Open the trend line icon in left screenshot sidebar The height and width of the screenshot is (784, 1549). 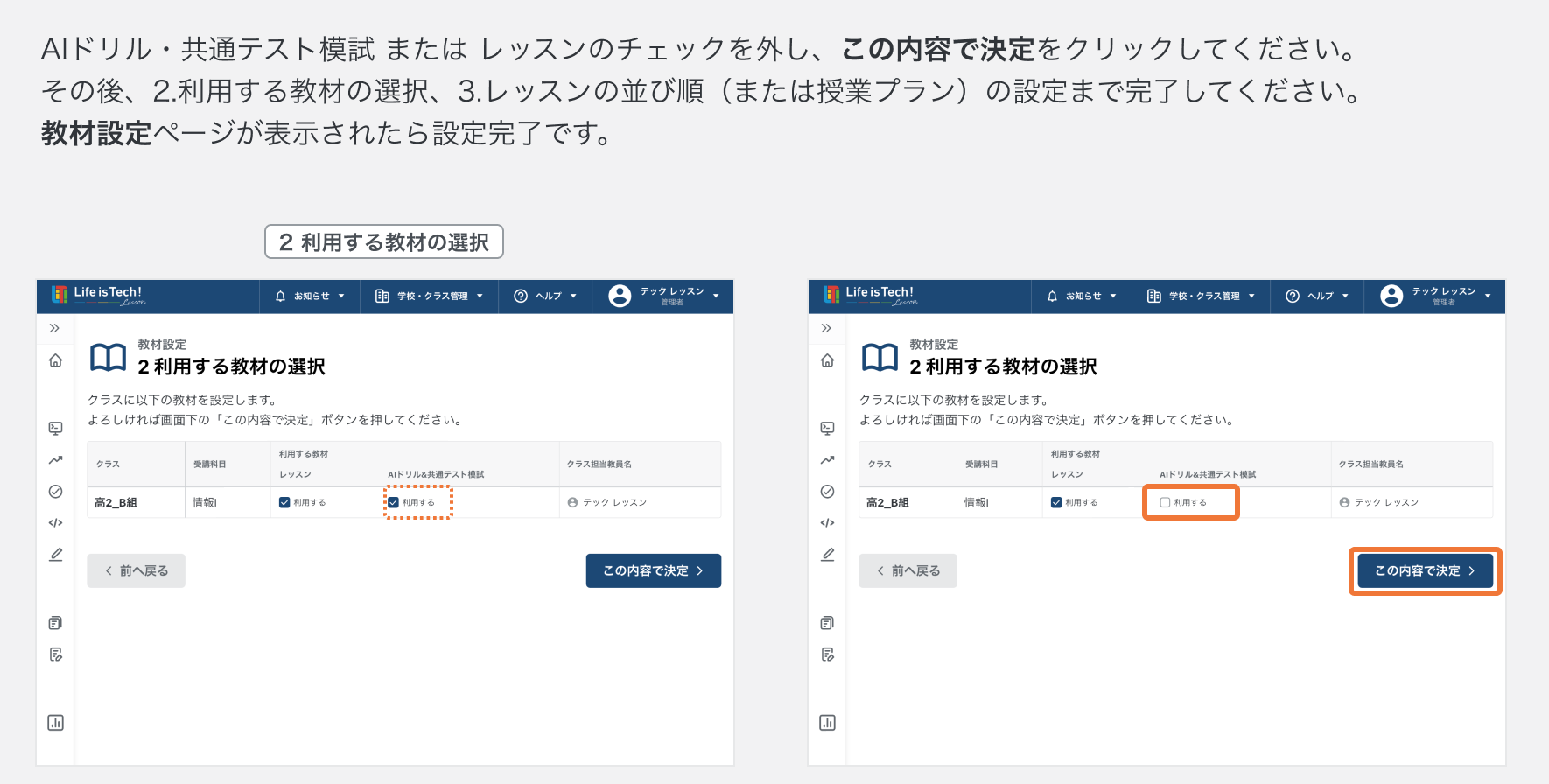click(55, 459)
